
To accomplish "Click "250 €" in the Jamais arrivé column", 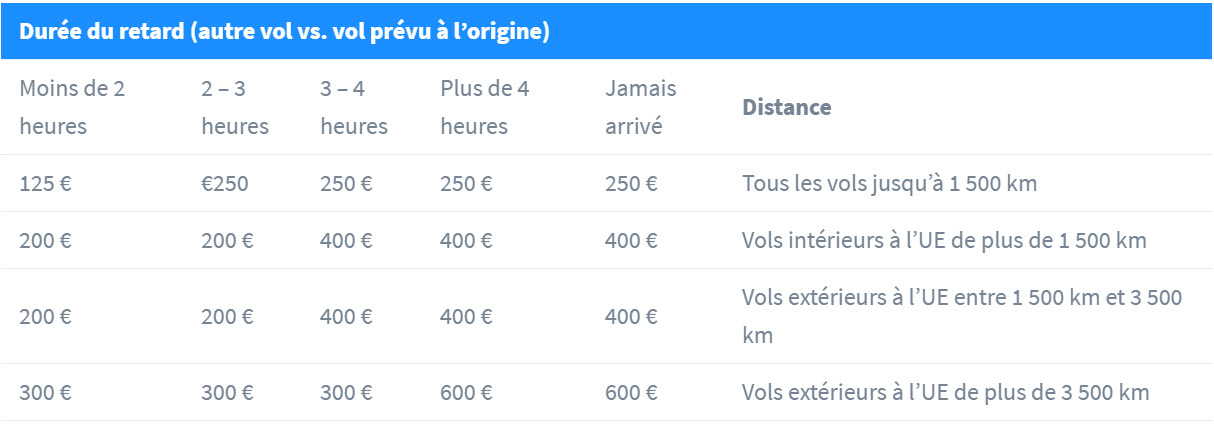I will pos(631,184).
